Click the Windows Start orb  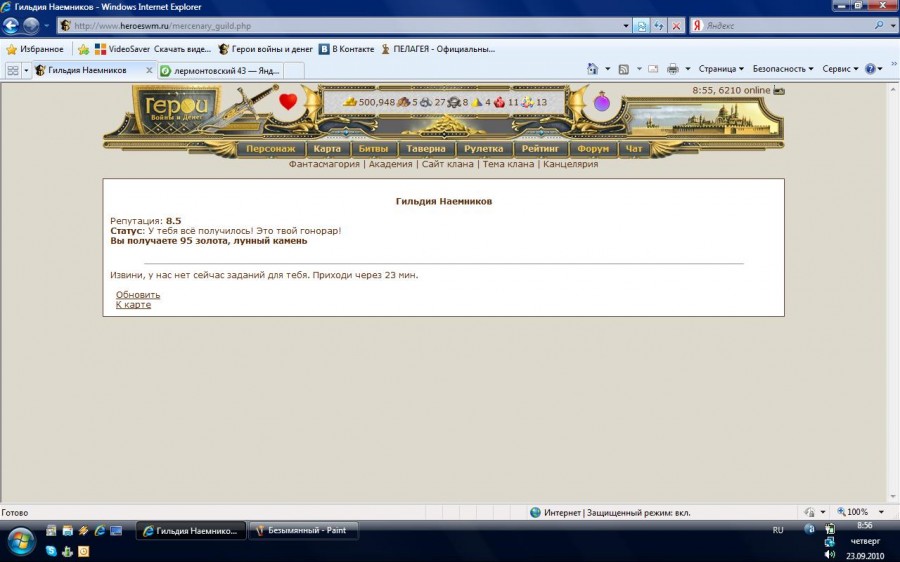pyautogui.click(x=21, y=541)
